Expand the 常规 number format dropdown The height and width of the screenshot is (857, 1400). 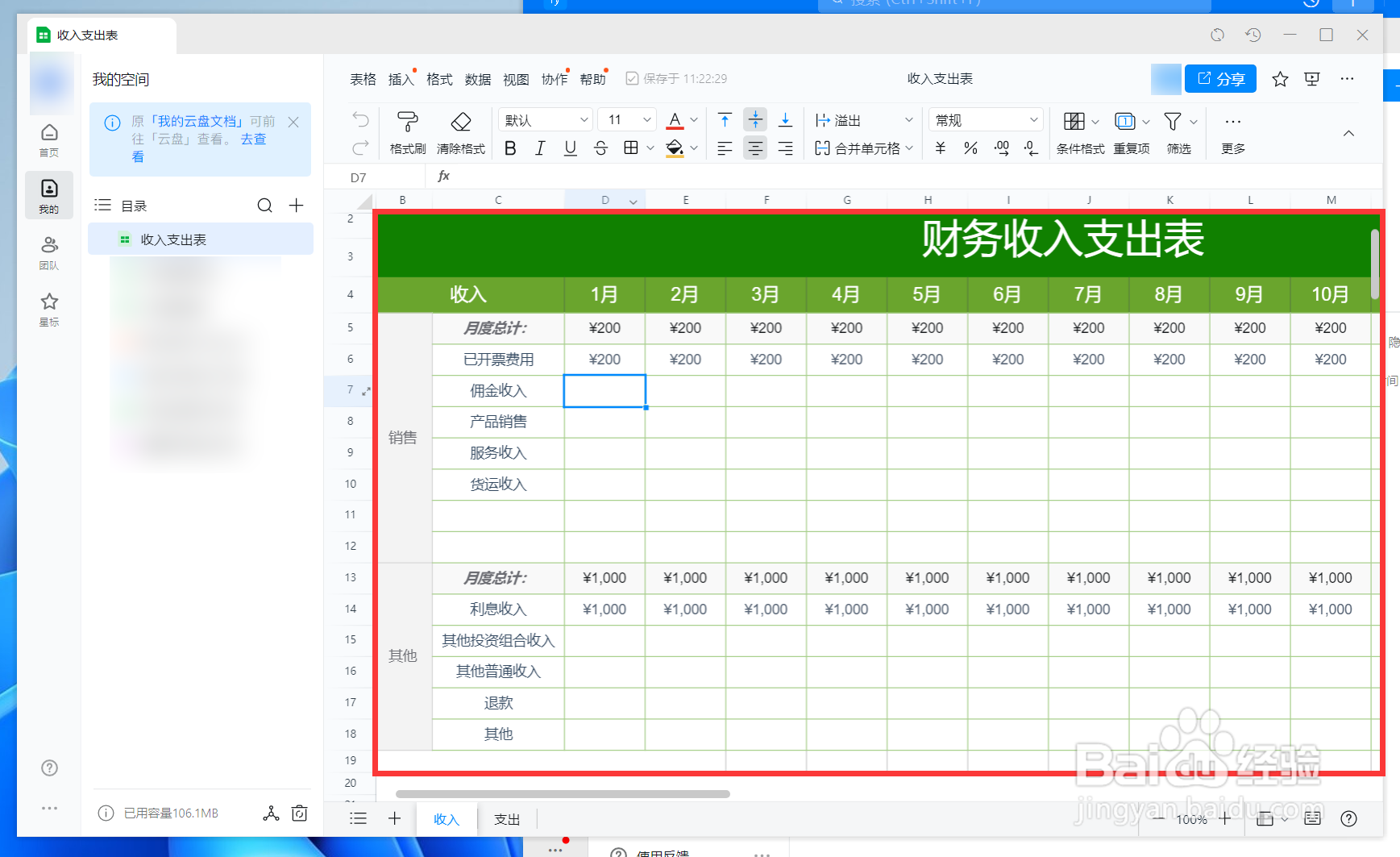click(985, 119)
